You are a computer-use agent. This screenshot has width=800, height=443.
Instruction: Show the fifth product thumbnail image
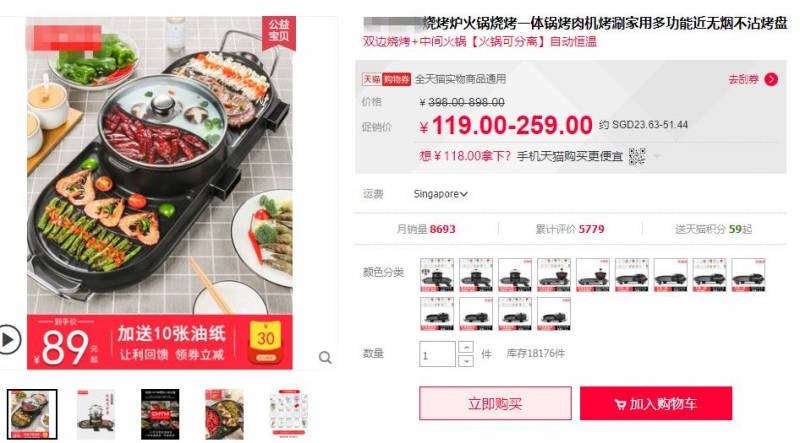[289, 414]
